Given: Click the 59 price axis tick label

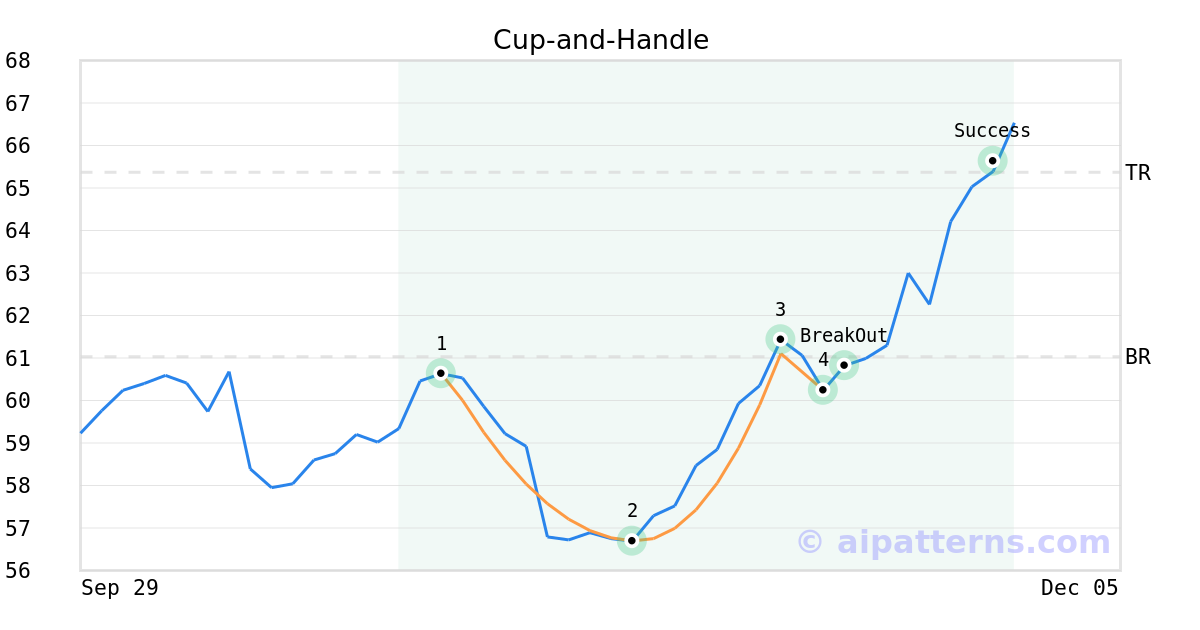Looking at the screenshot, I should click(18, 443).
